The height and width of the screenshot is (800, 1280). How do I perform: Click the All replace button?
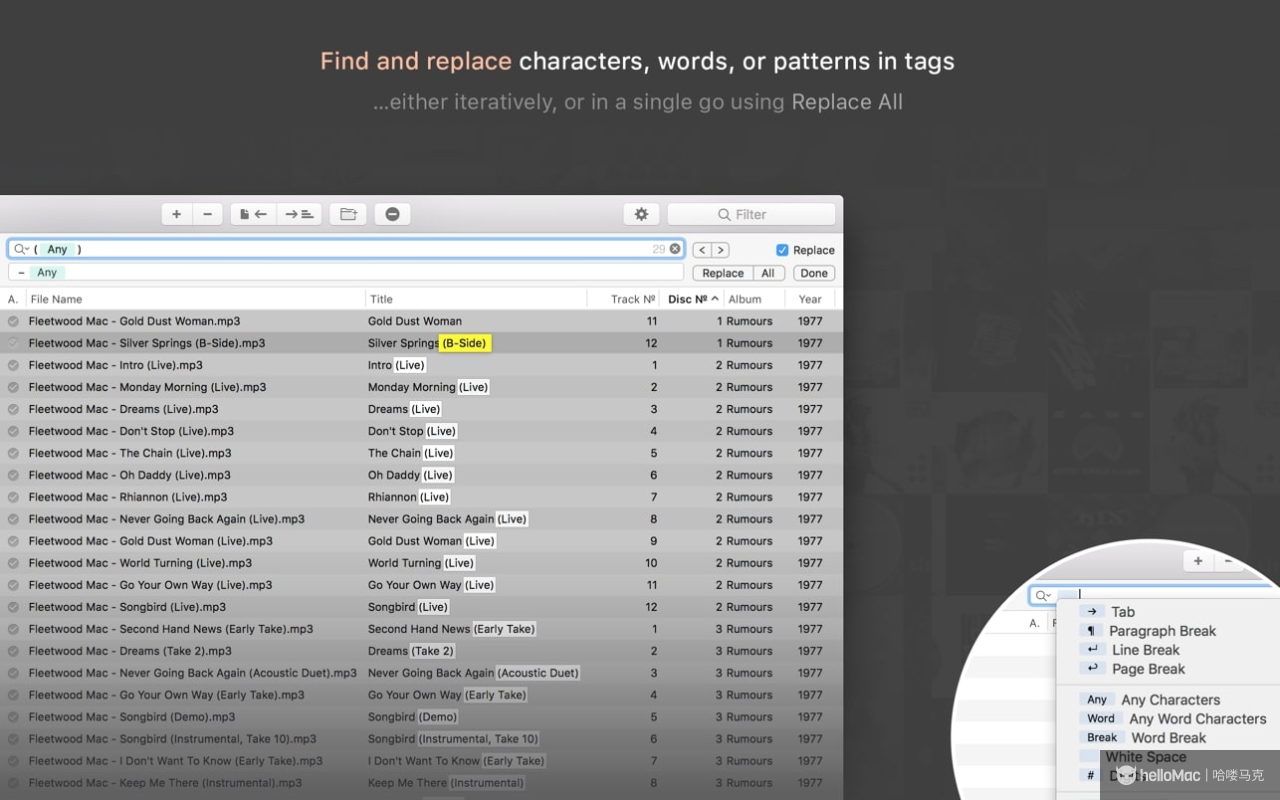(768, 273)
